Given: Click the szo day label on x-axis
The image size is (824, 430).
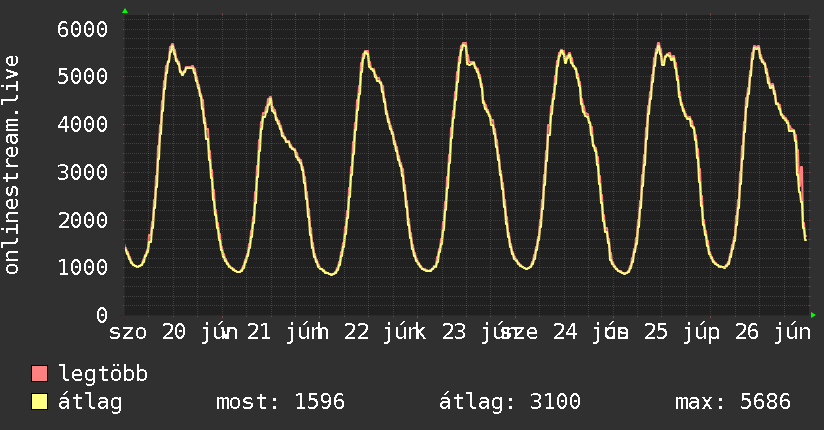Looking at the screenshot, I should [x=128, y=333].
